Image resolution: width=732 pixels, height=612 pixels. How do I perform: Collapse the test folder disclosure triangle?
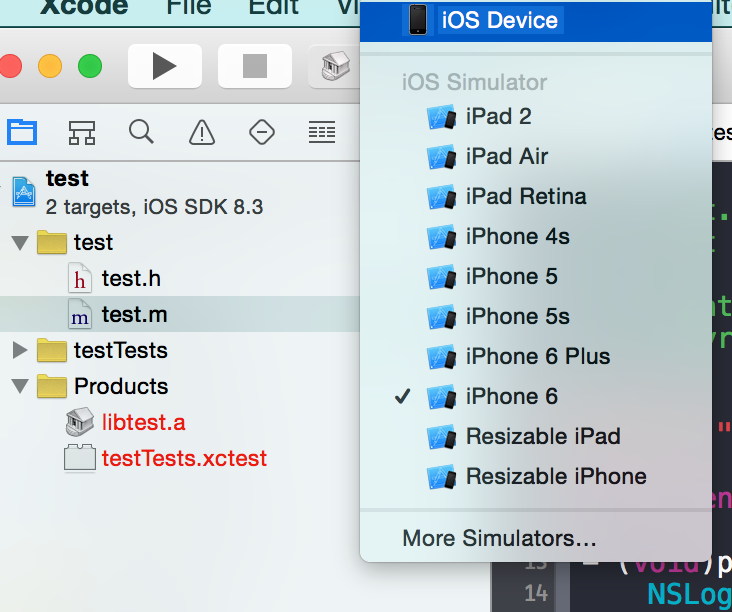[20, 243]
